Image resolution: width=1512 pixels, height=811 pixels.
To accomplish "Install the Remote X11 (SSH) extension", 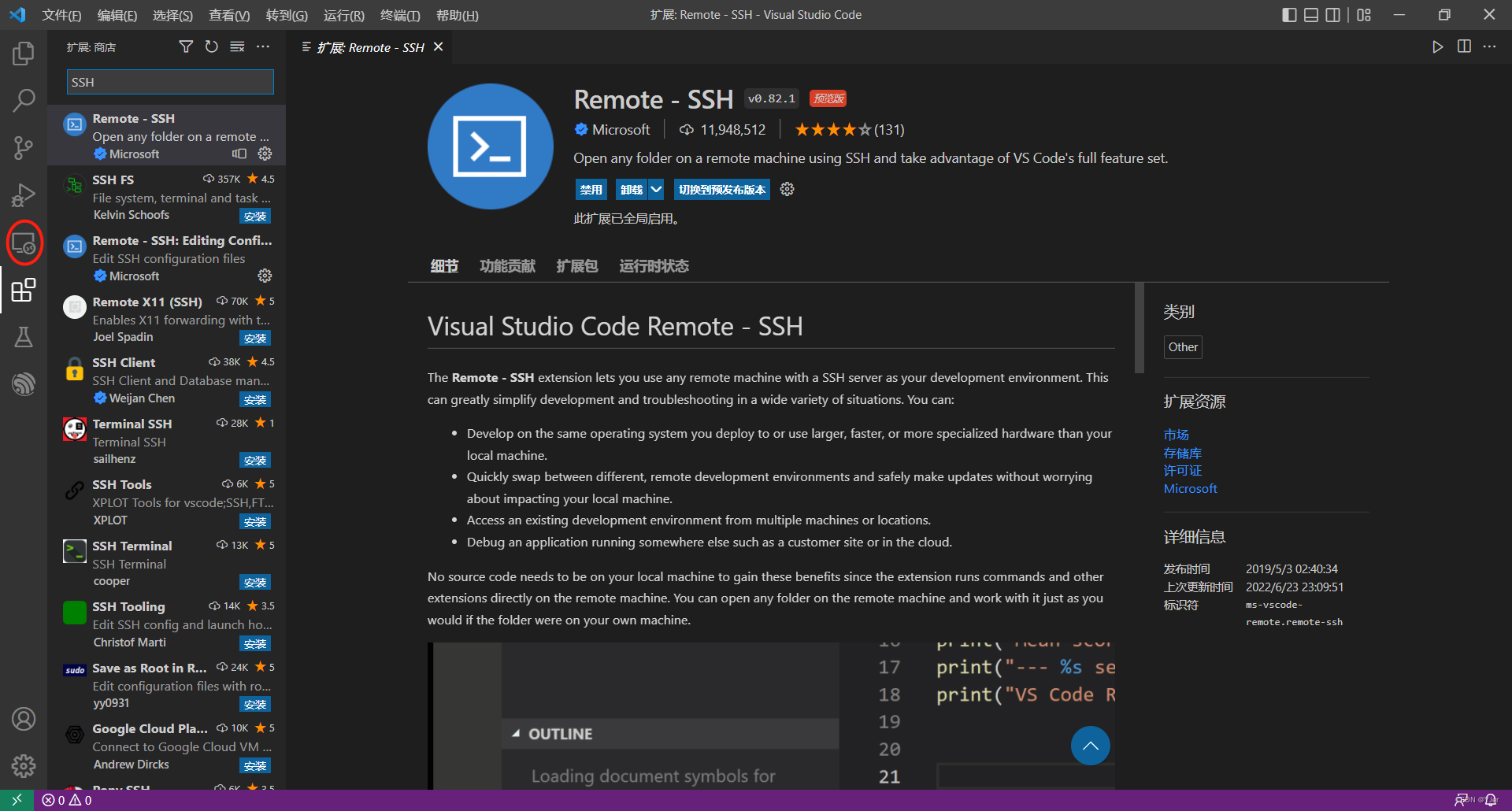I will pos(255,338).
